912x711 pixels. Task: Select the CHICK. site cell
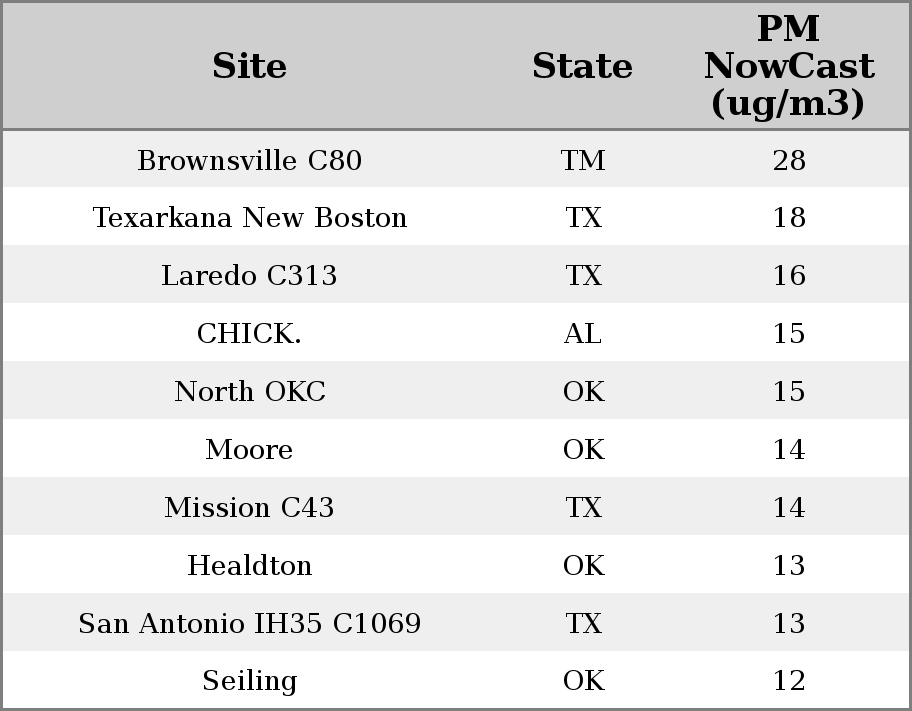[249, 334]
